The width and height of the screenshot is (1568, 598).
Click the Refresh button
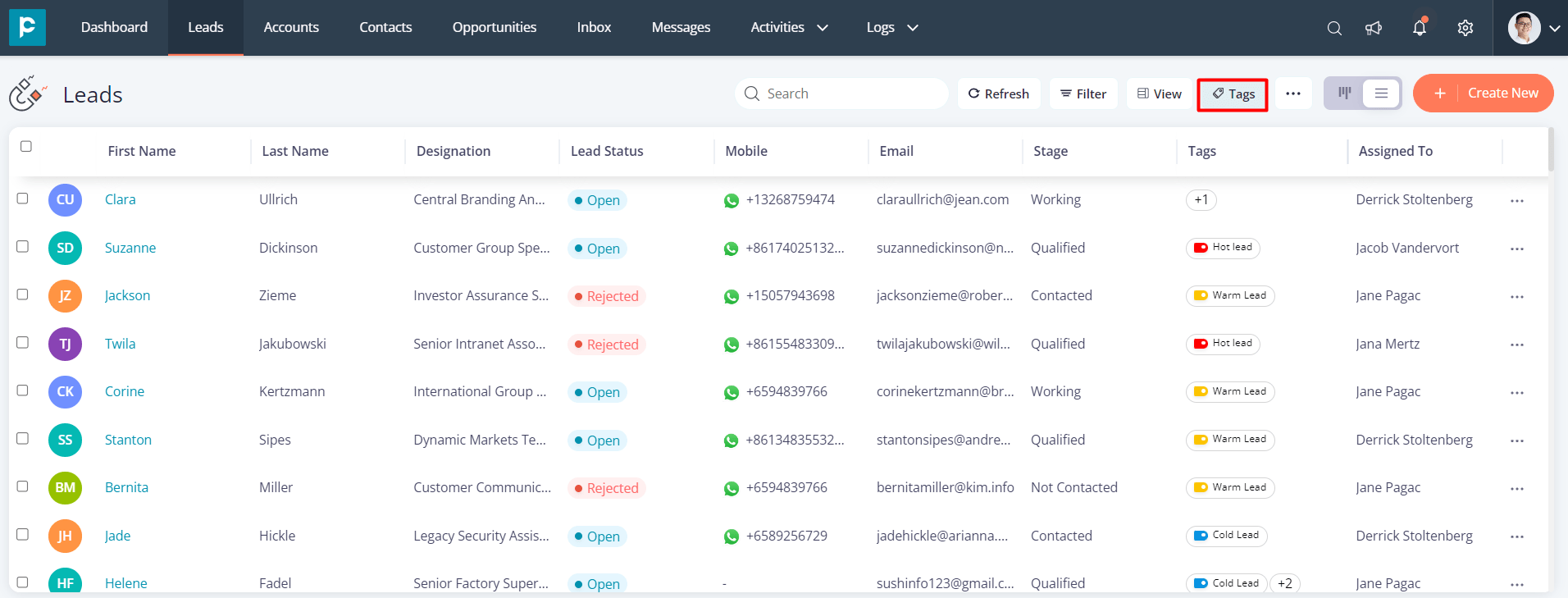(999, 94)
